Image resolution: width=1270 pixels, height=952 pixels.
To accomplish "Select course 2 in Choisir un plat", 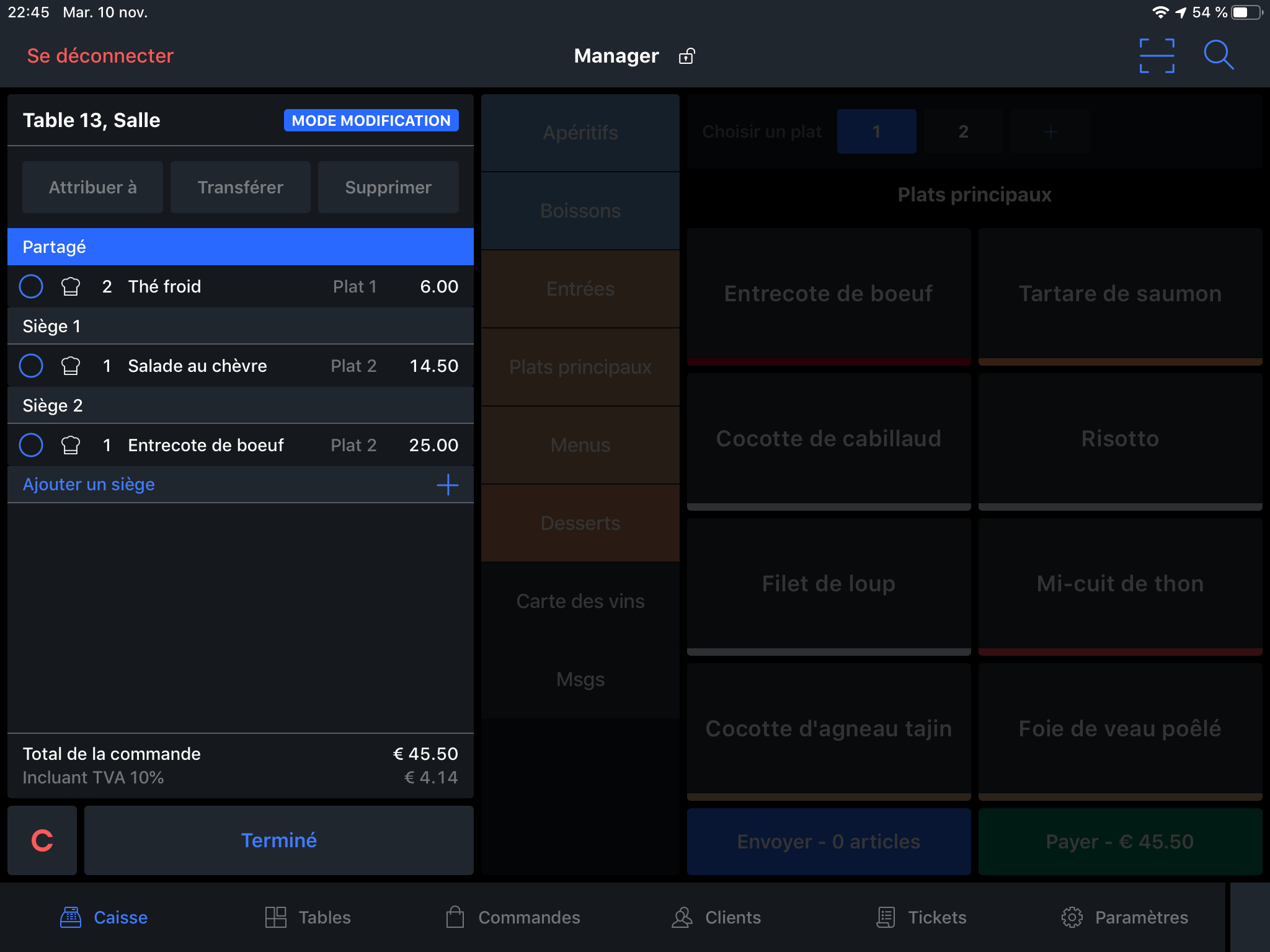I will [x=963, y=131].
